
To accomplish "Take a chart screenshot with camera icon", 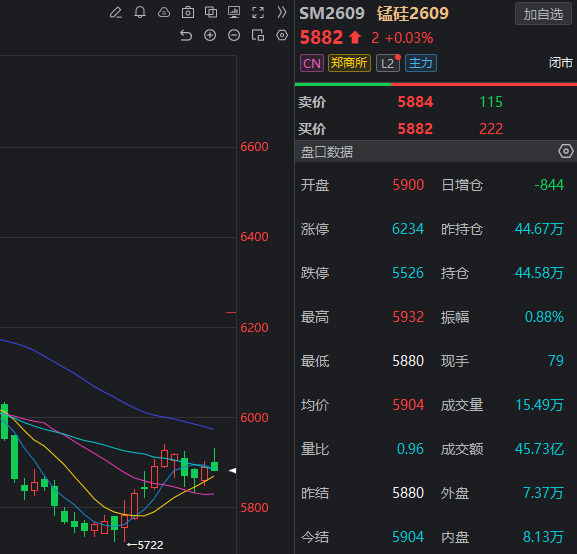I will tap(188, 13).
